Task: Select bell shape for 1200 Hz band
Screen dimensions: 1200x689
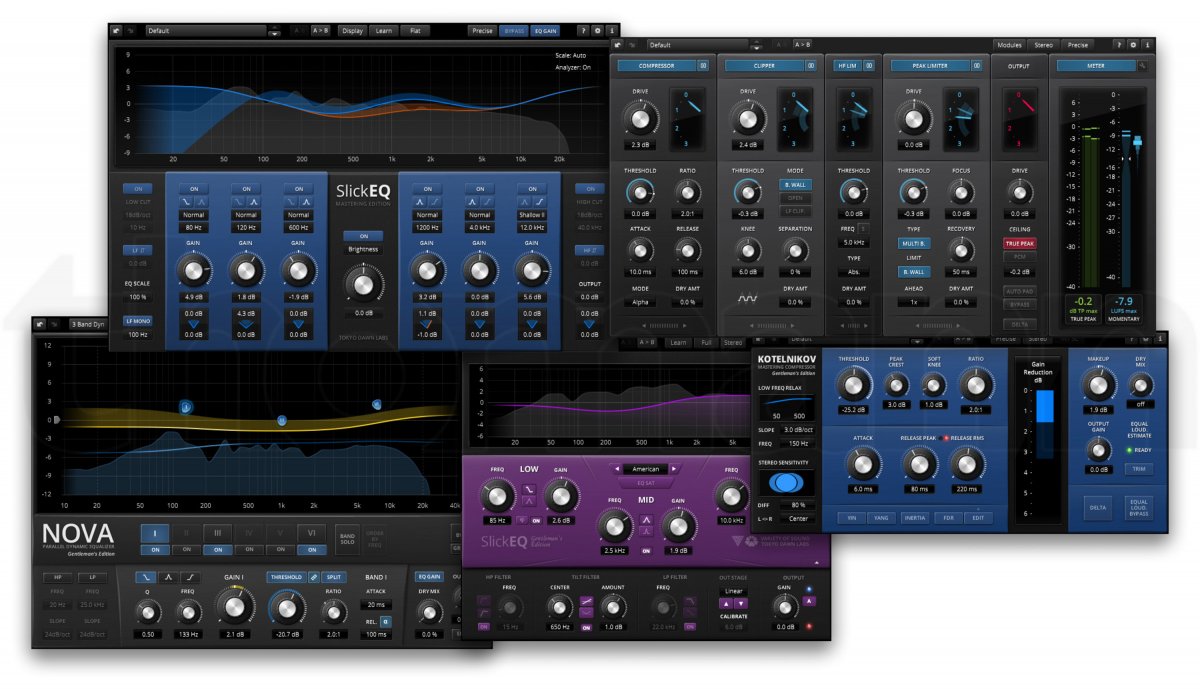Action: click(420, 202)
